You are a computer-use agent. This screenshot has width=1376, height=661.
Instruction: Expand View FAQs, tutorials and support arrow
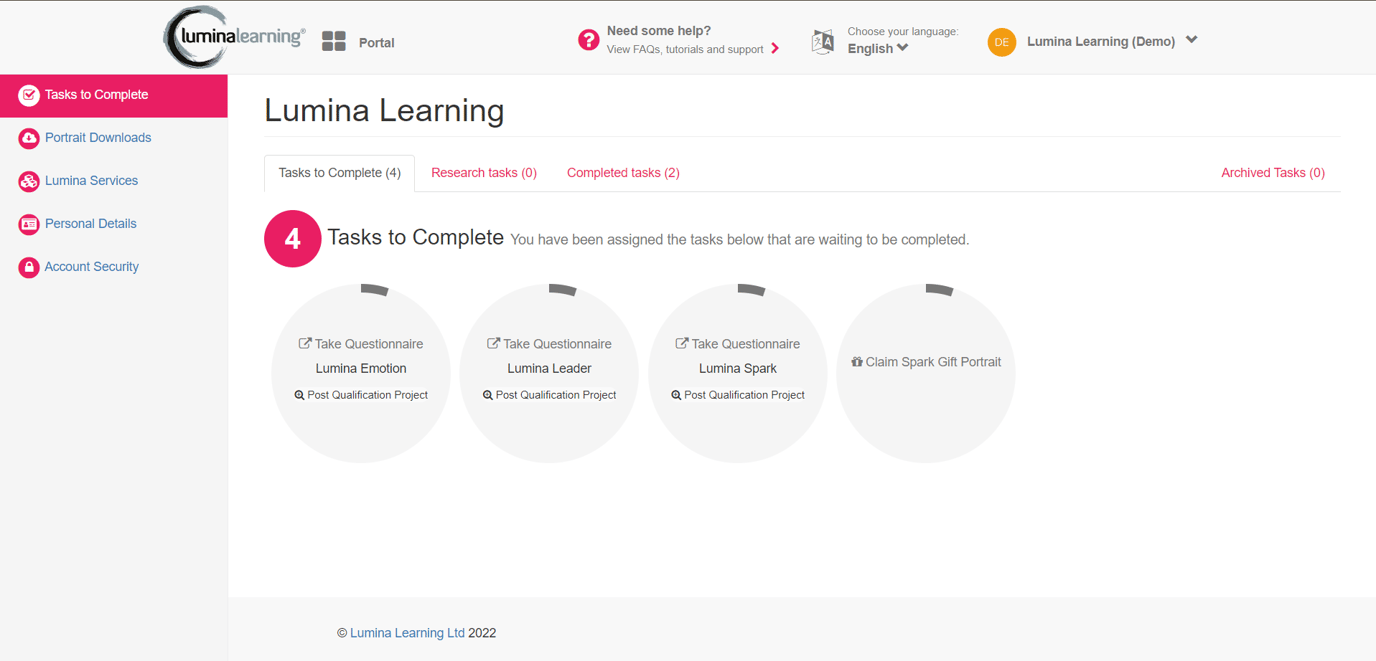775,49
